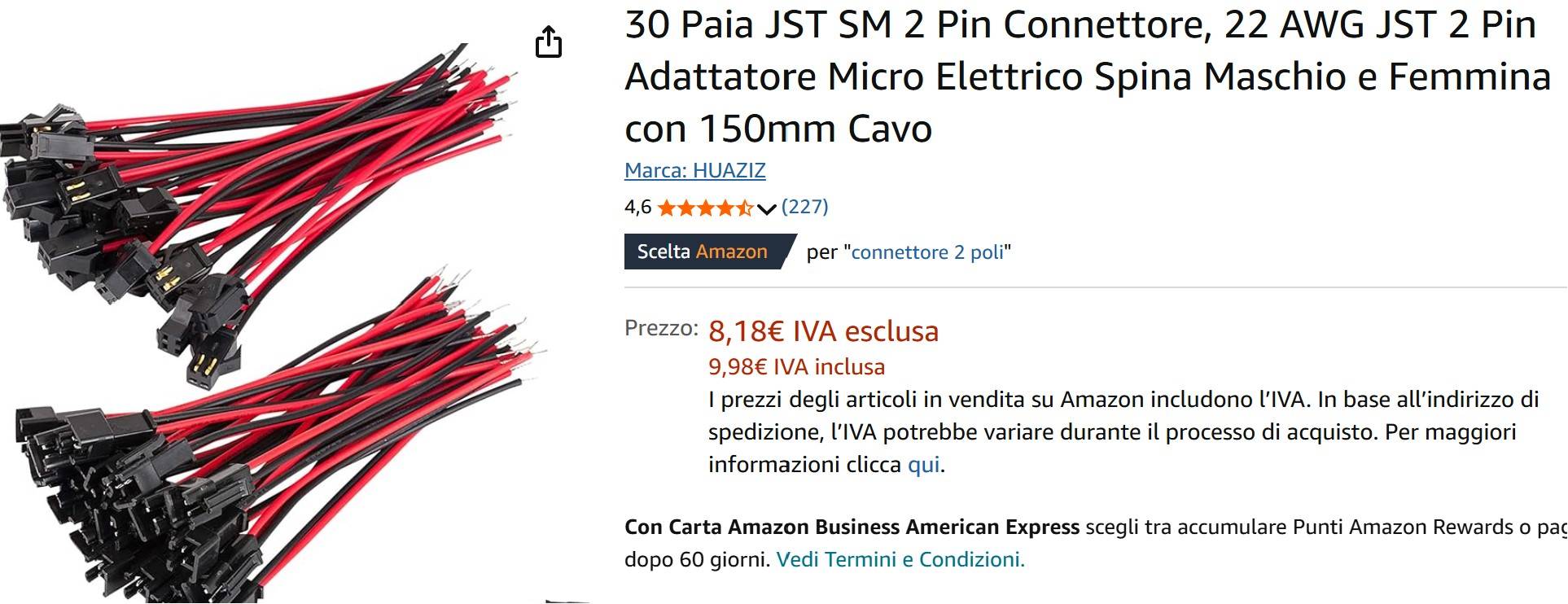
Task: Click the share icon above the product image
Action: 549,42
